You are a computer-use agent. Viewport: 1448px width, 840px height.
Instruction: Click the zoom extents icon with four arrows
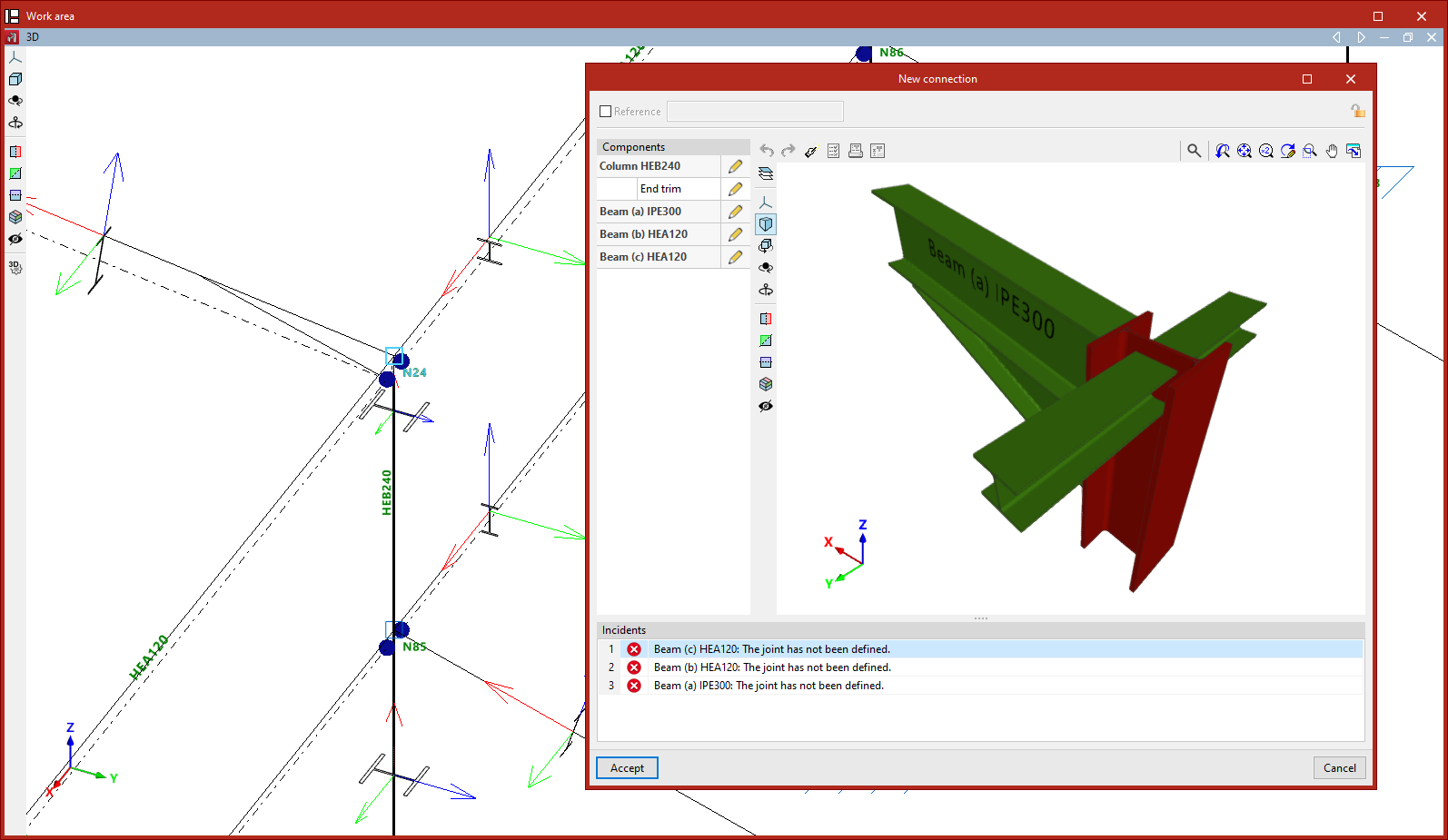coord(1245,151)
